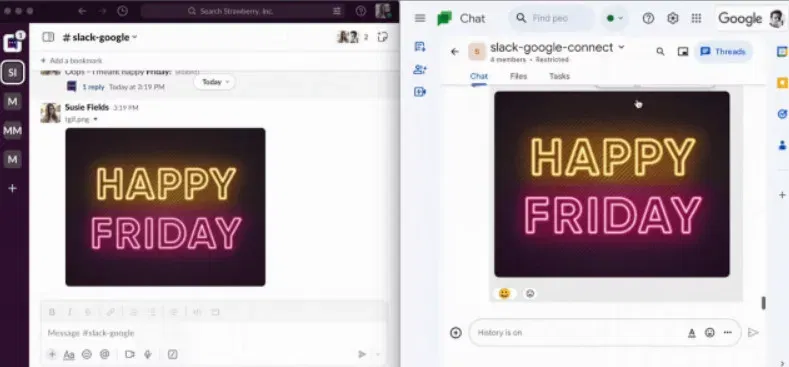
Task: Mention someone in Slack message
Action: [x=105, y=354]
